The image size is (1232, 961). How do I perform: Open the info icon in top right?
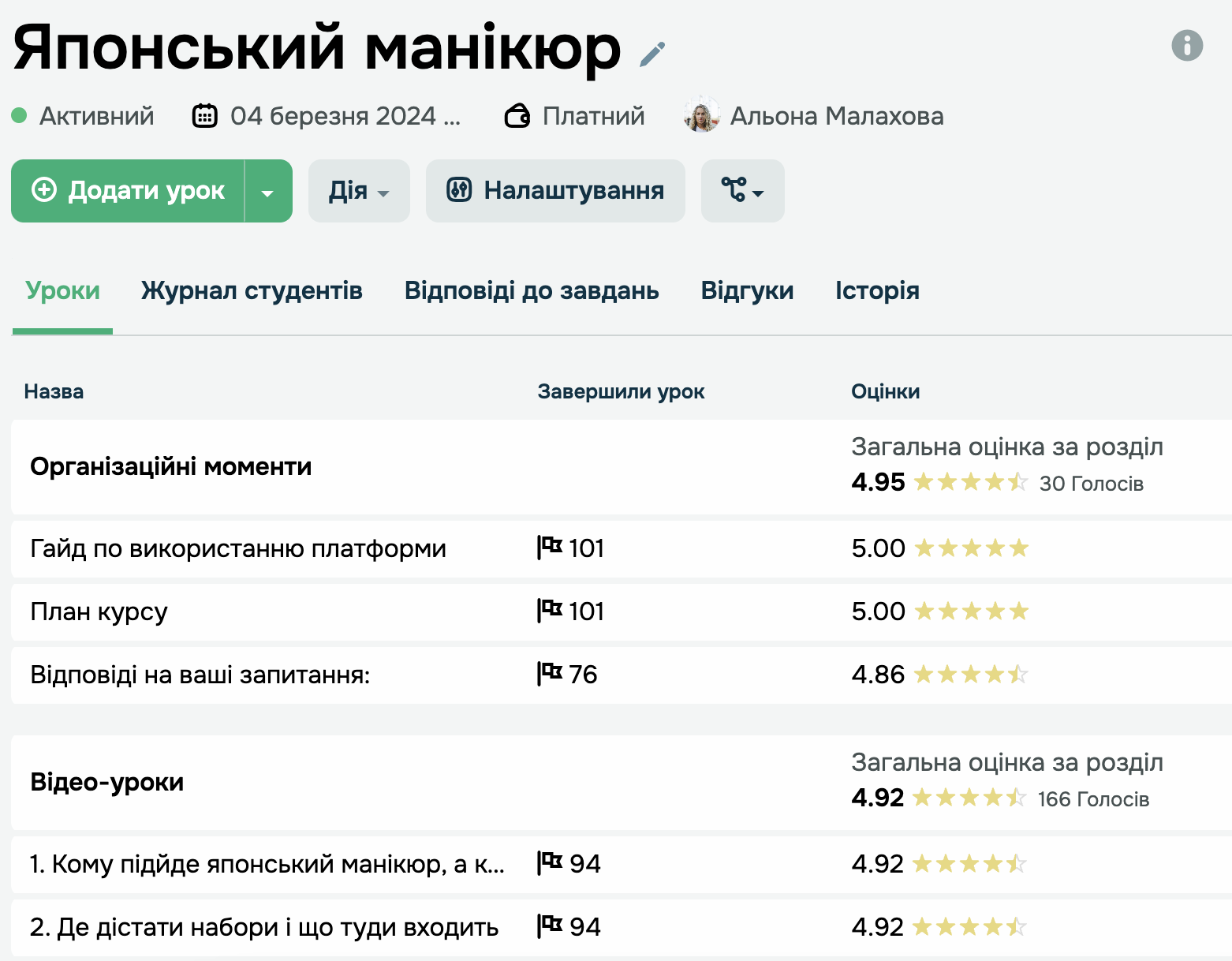pyautogui.click(x=1186, y=45)
